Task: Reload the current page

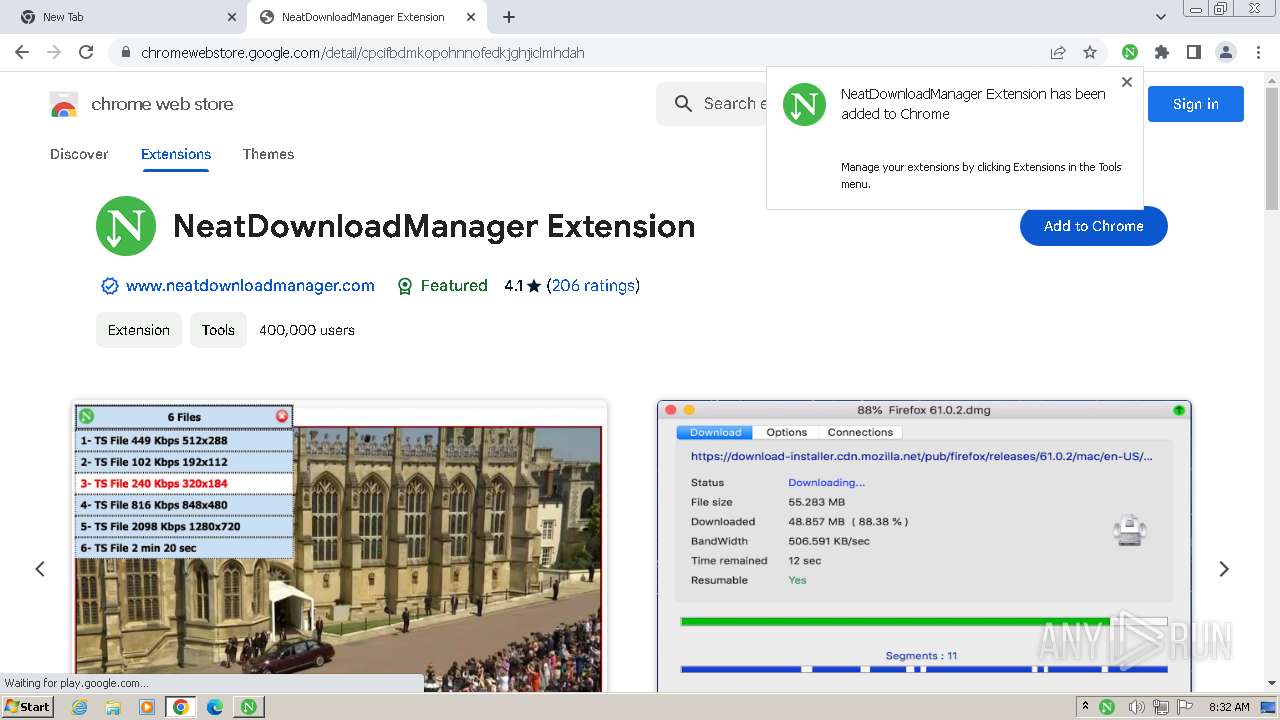Action: [x=86, y=52]
